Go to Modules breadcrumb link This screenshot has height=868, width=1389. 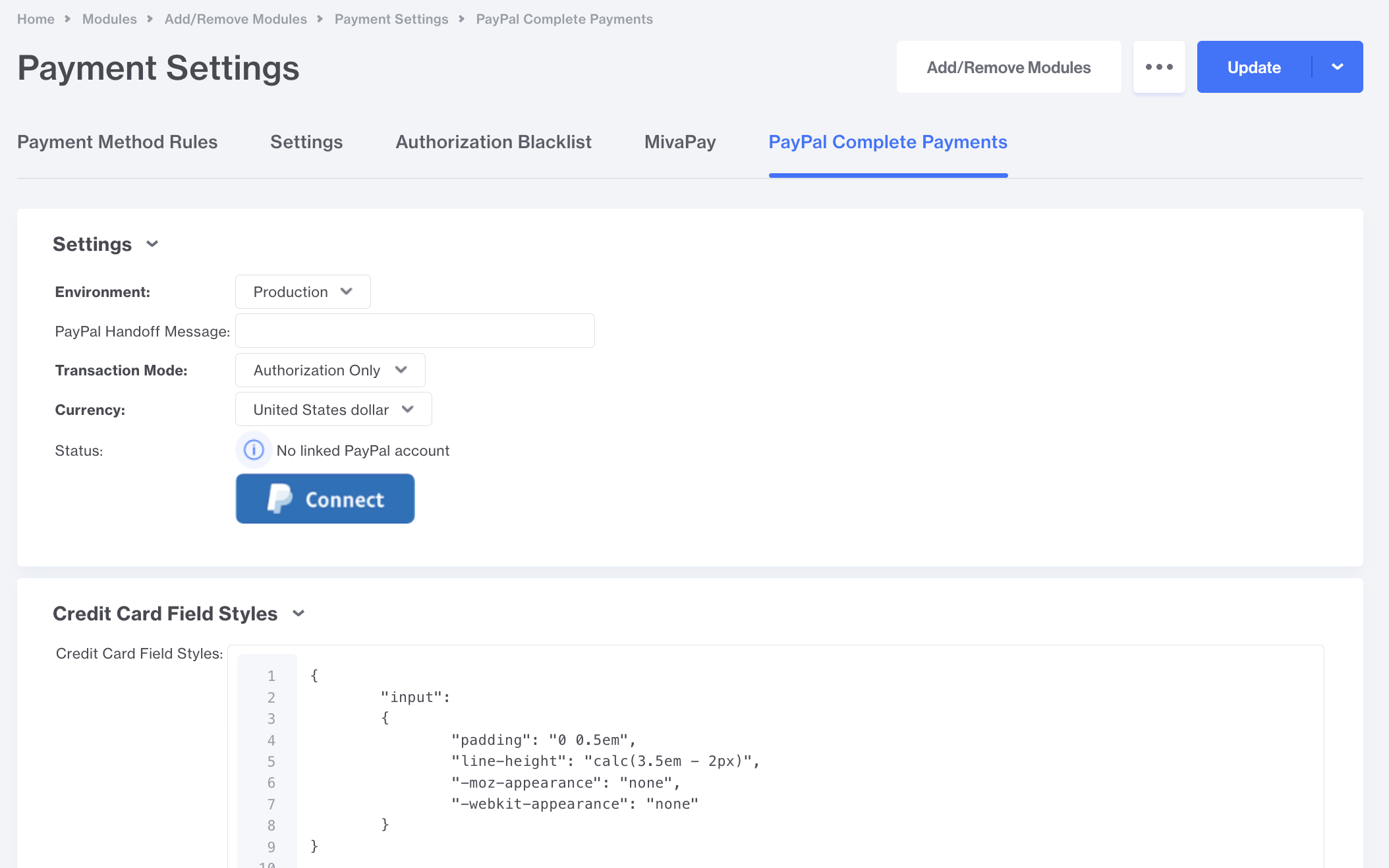pyautogui.click(x=109, y=19)
